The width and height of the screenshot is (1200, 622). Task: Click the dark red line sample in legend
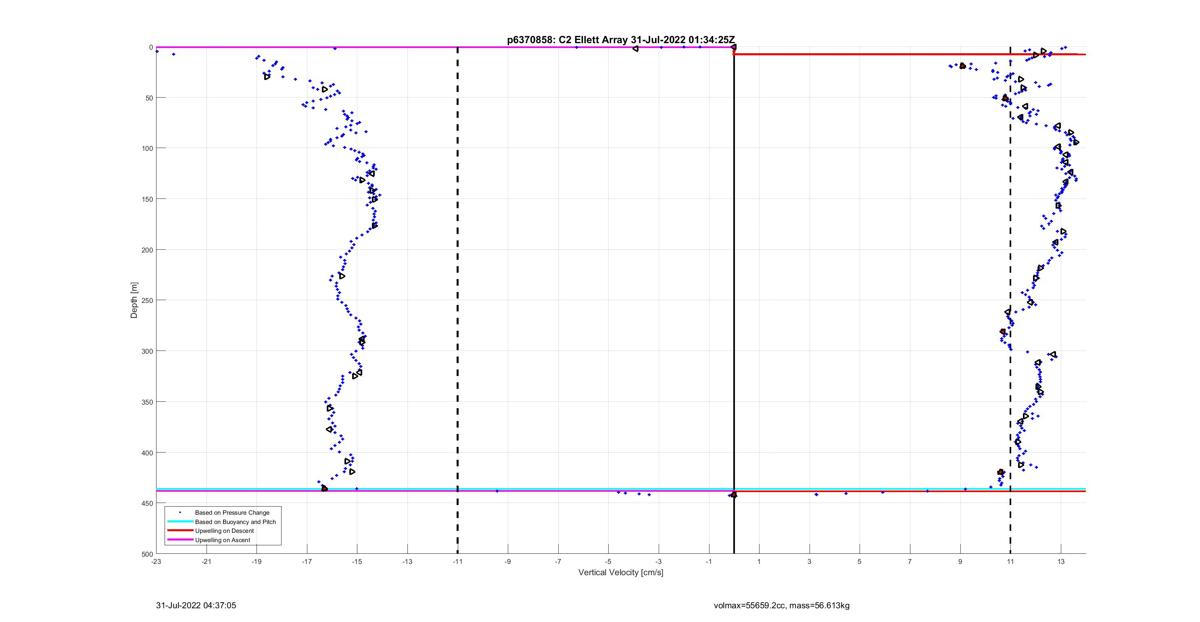[179, 531]
